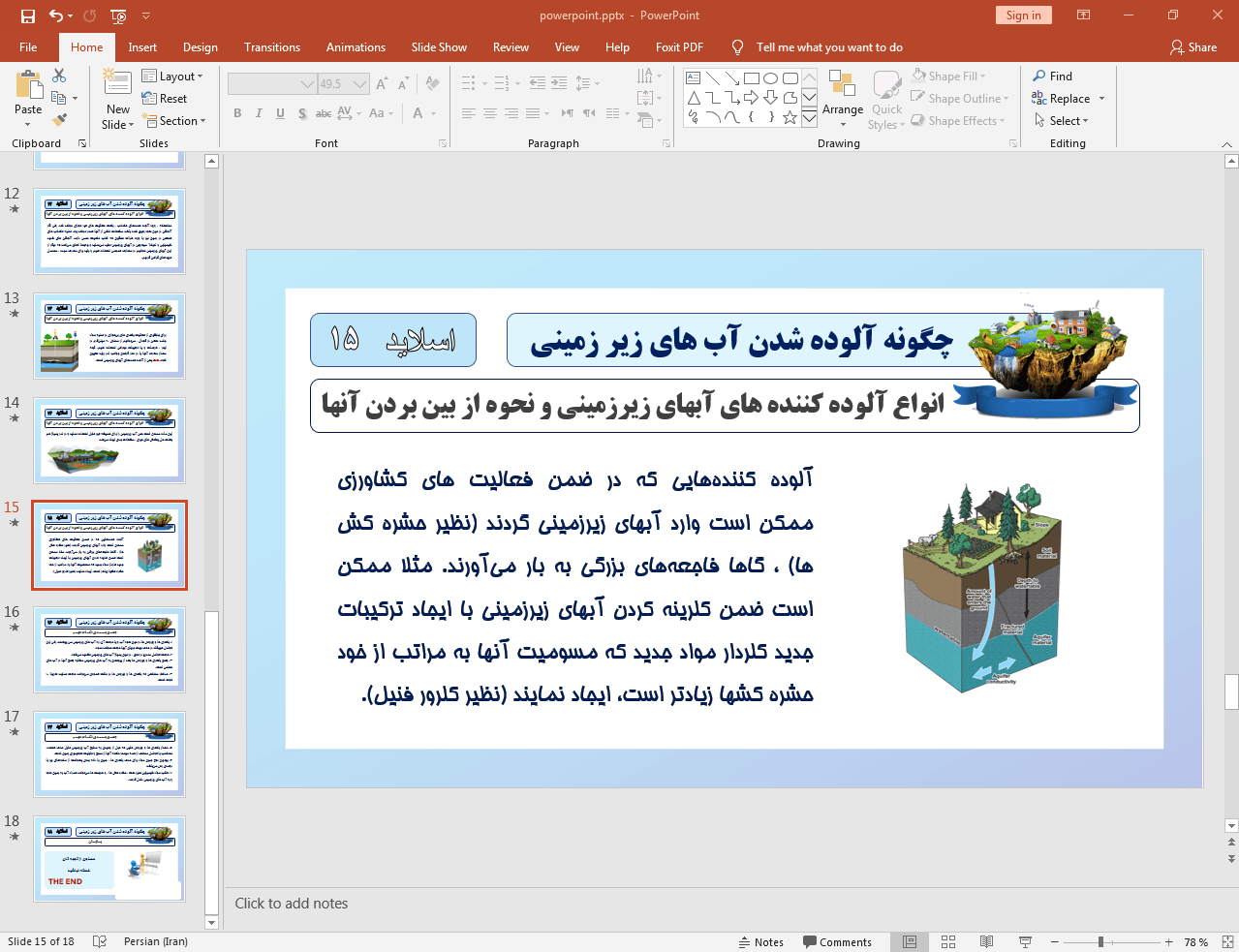The image size is (1239, 952).
Task: Click Fit slide to window icon
Action: (1226, 941)
